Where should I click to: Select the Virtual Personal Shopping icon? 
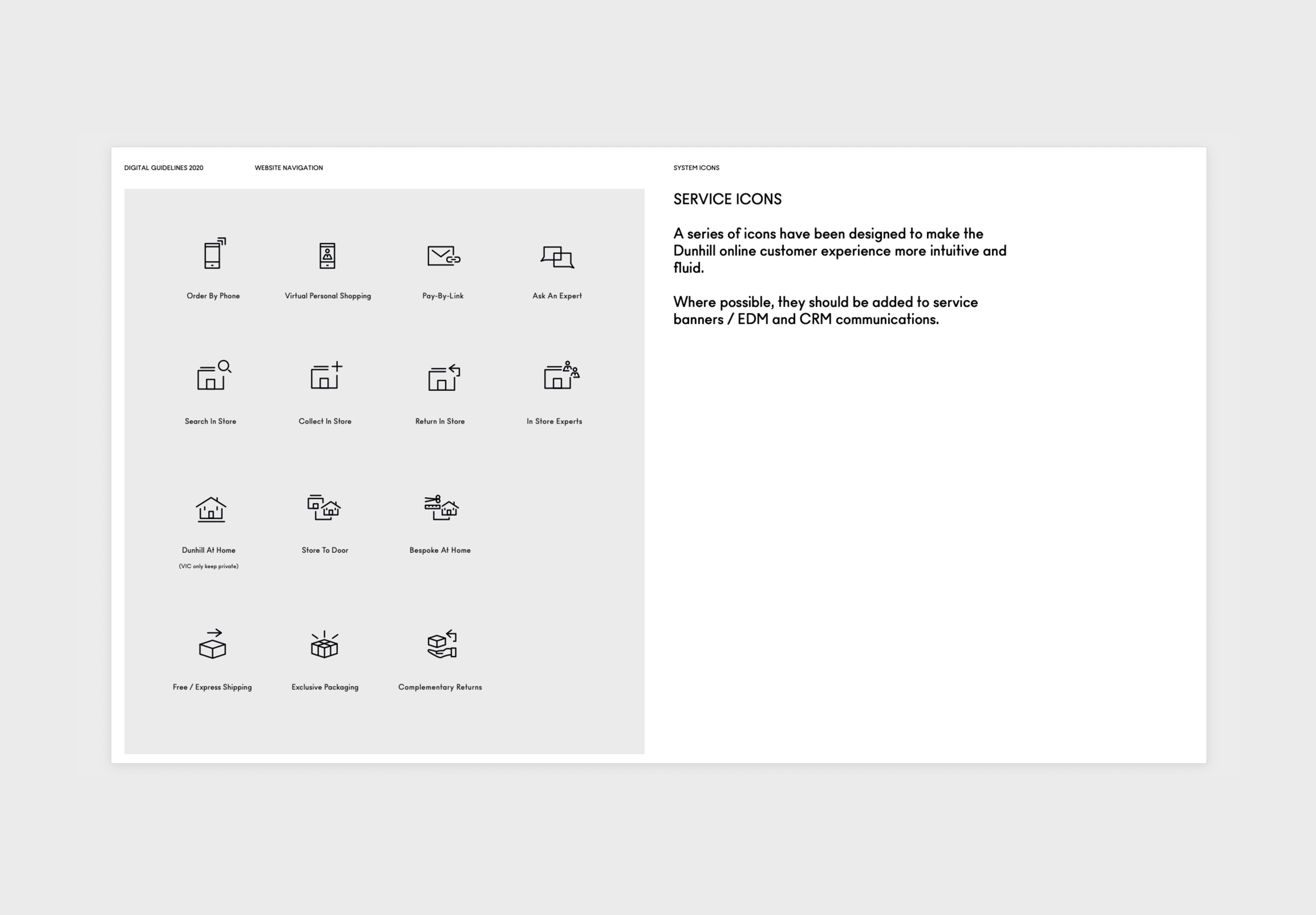pyautogui.click(x=327, y=256)
